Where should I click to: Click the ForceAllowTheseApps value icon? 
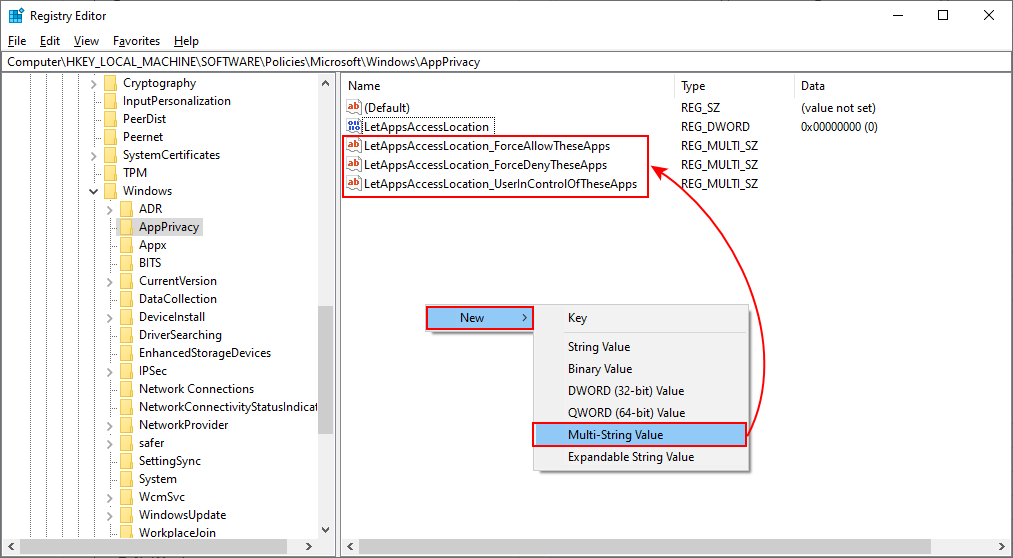tap(354, 146)
